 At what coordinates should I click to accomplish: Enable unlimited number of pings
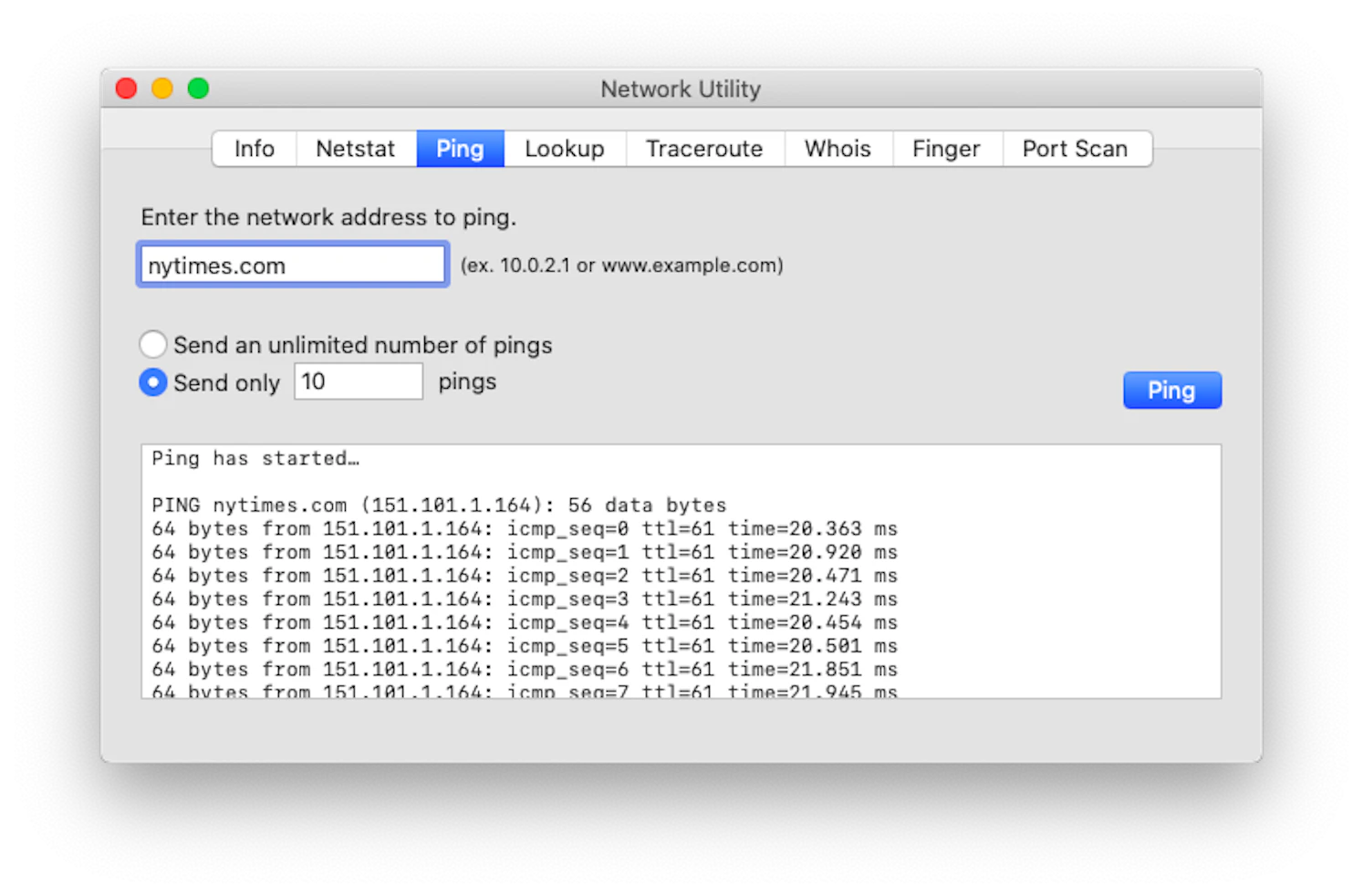point(152,344)
